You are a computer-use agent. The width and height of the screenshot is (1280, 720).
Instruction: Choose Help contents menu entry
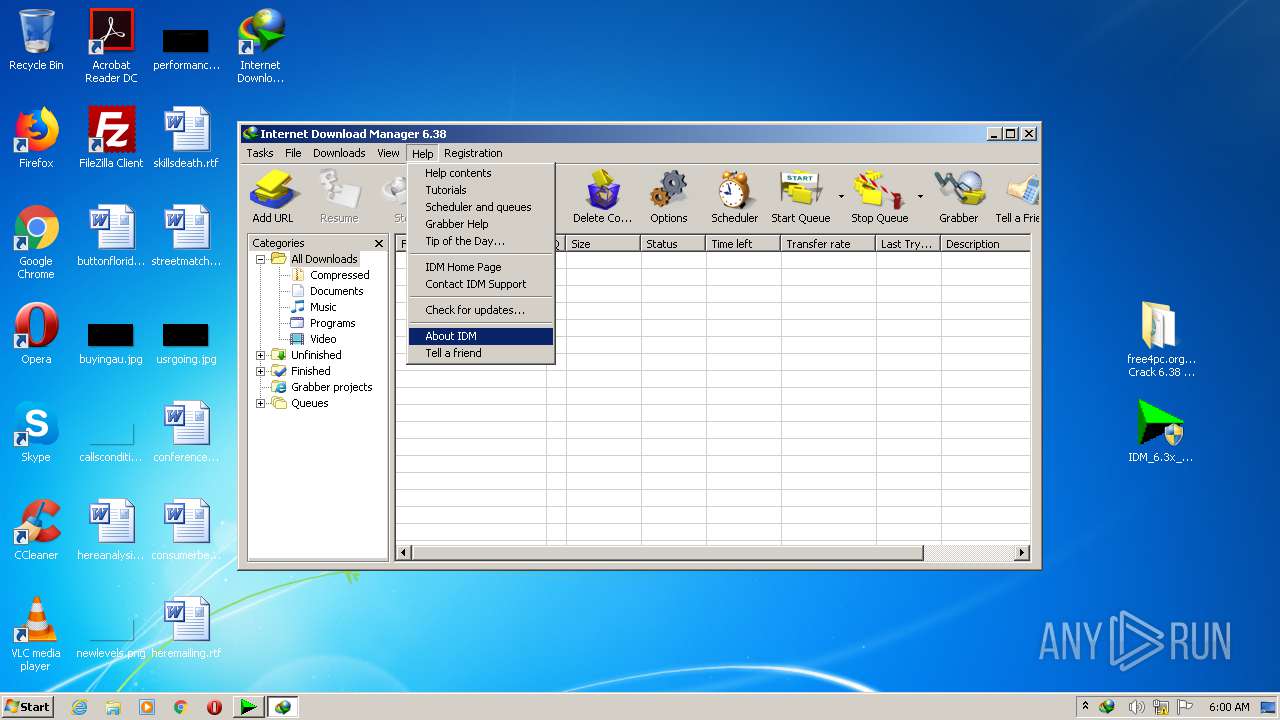click(481, 173)
